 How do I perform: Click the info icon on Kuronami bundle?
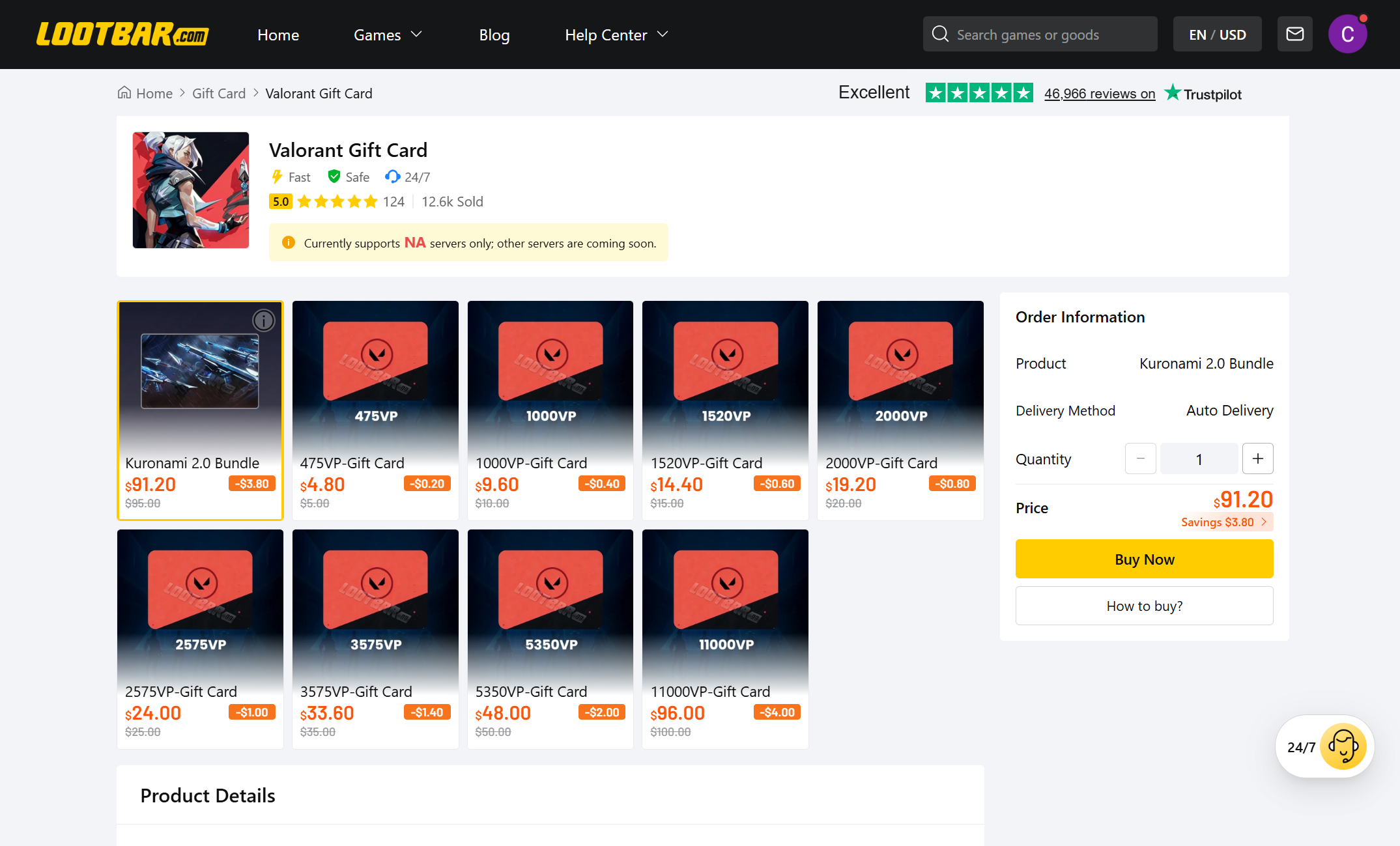click(x=264, y=320)
